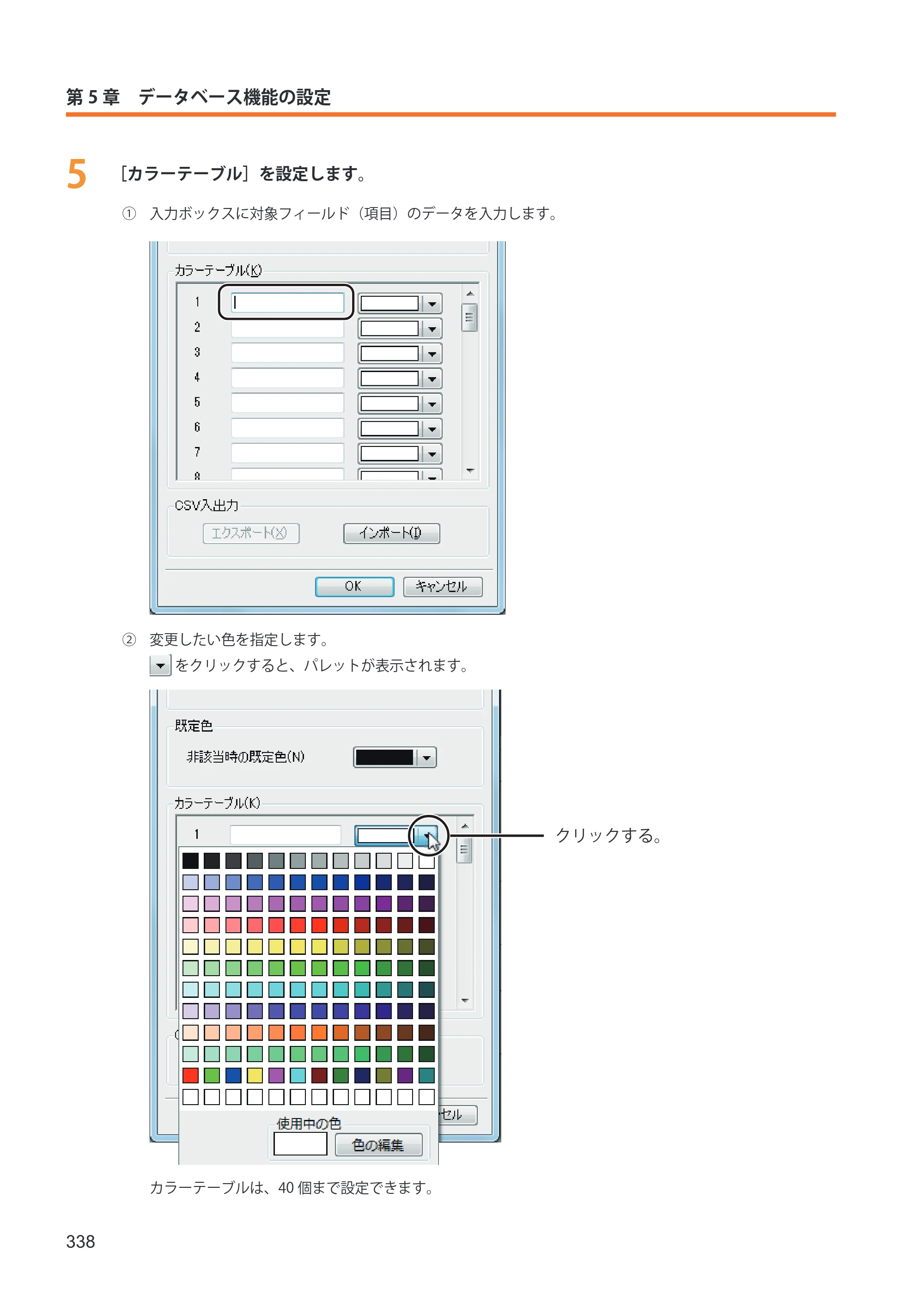This screenshot has height=1308, width=924.
Task: Select the black swatch starting the gray row
Action: (191, 861)
